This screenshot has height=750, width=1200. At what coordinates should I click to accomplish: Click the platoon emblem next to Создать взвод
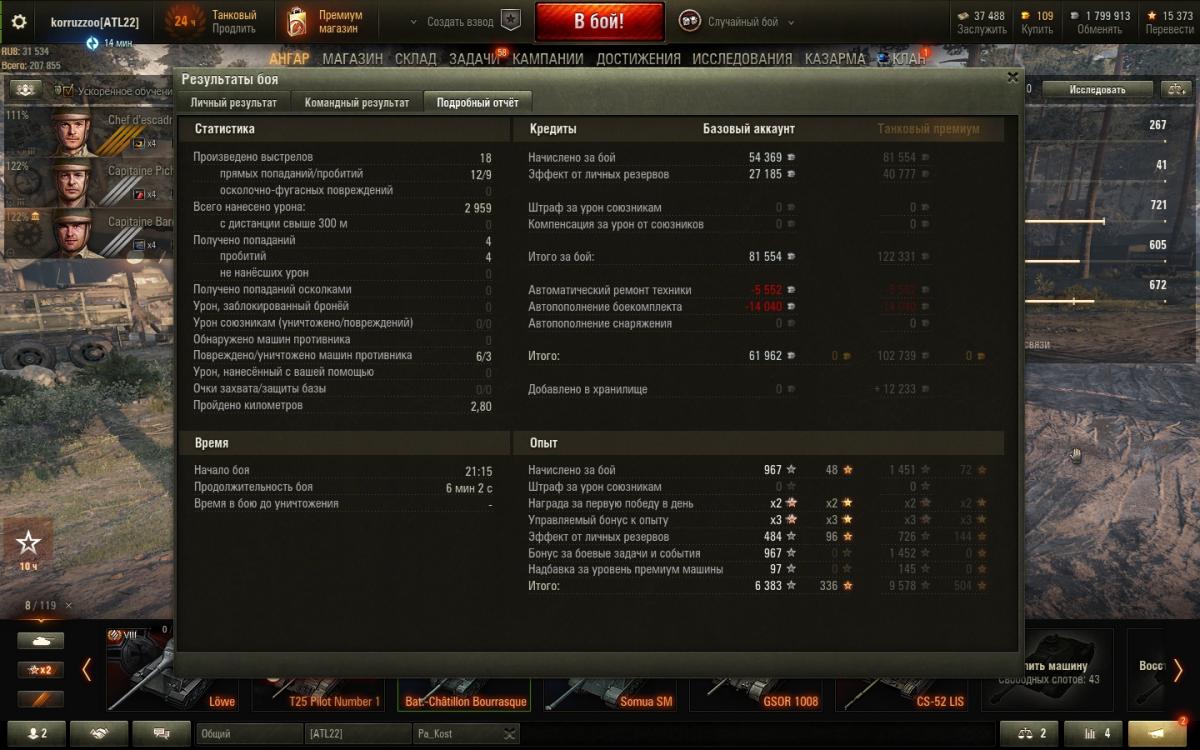click(511, 21)
